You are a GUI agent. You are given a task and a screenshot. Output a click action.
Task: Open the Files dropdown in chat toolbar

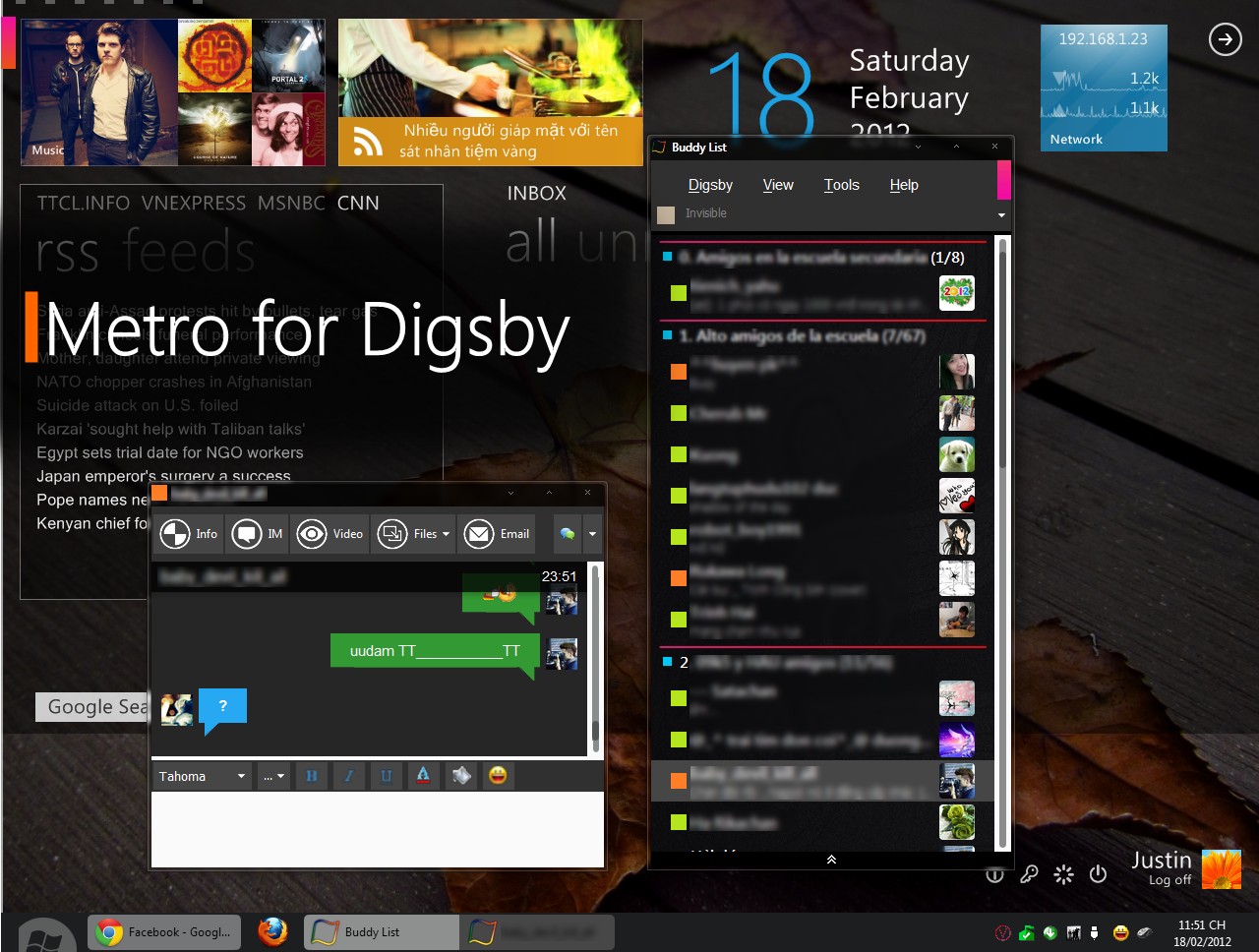413,534
